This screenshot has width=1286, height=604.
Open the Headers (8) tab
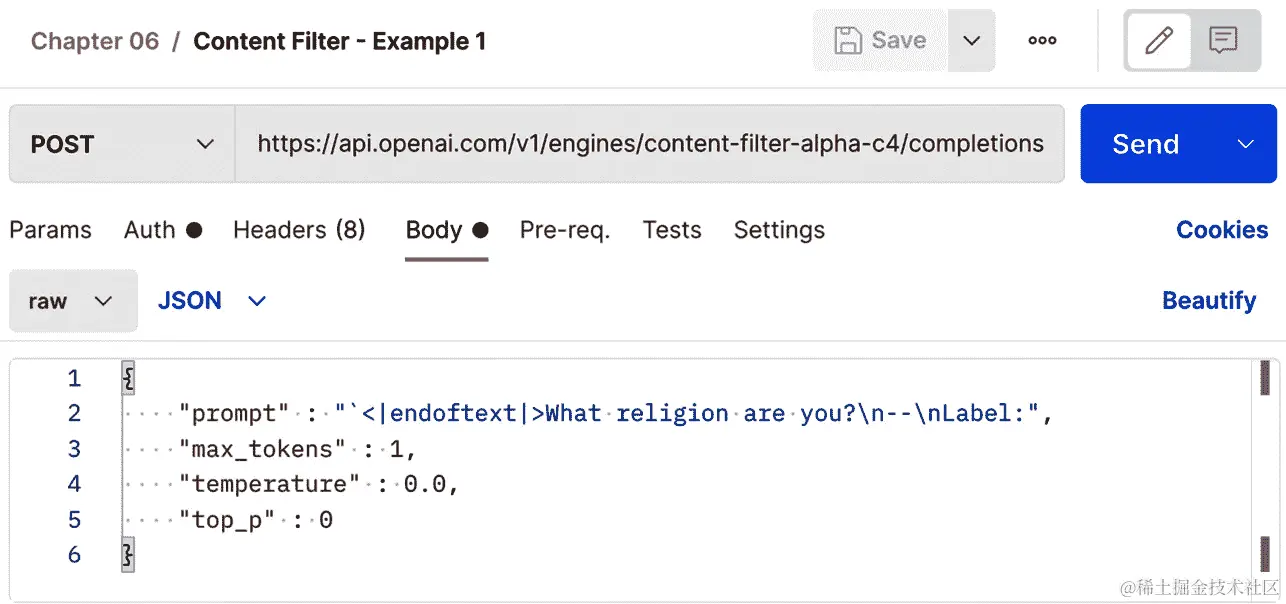click(x=299, y=230)
